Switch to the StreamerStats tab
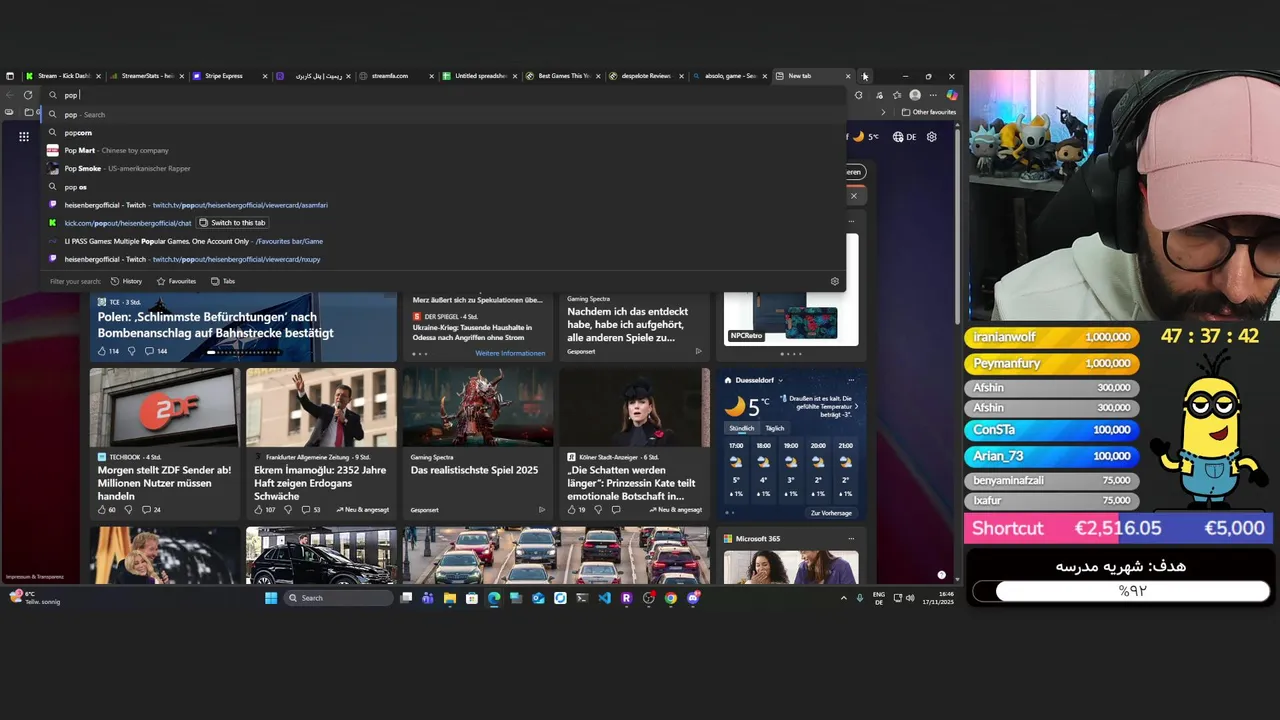This screenshot has width=1280, height=720. point(146,76)
